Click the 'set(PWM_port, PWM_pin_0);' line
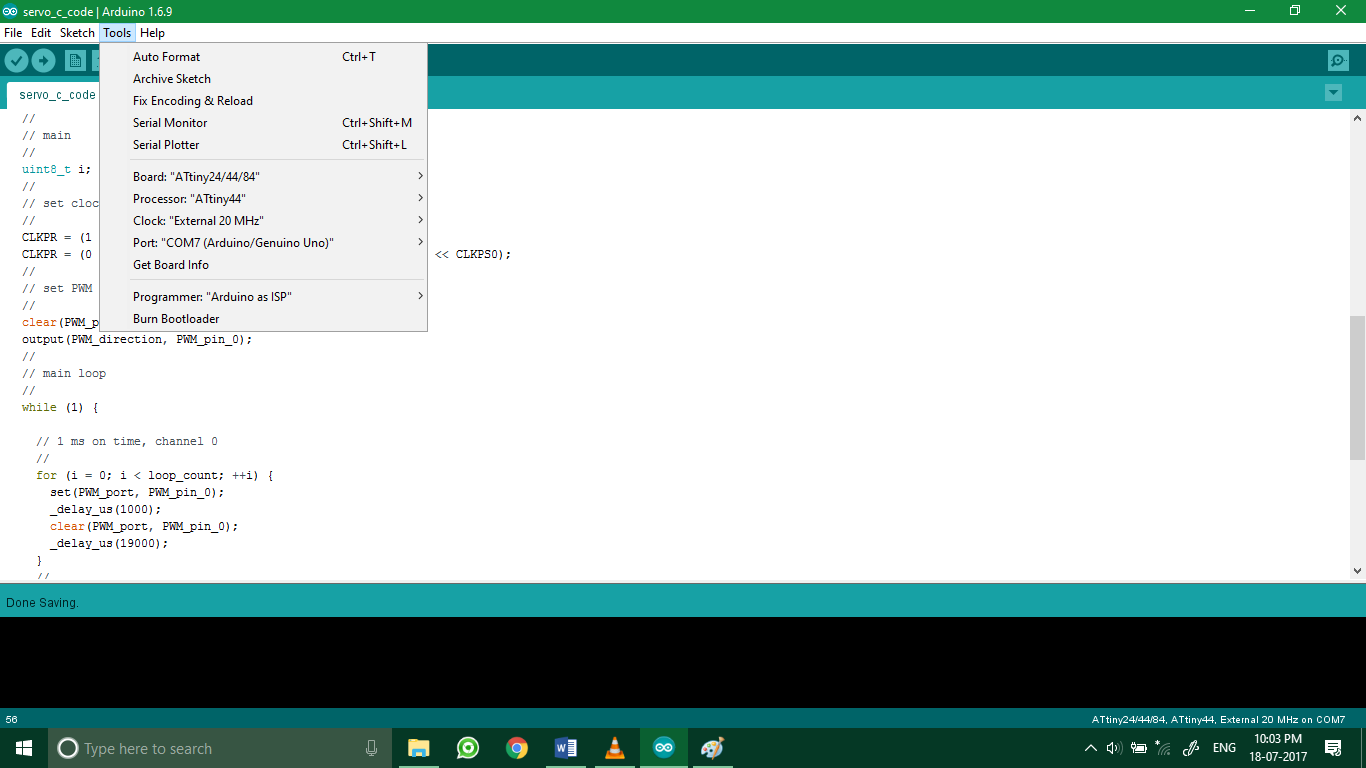This screenshot has width=1366, height=768. click(x=137, y=492)
